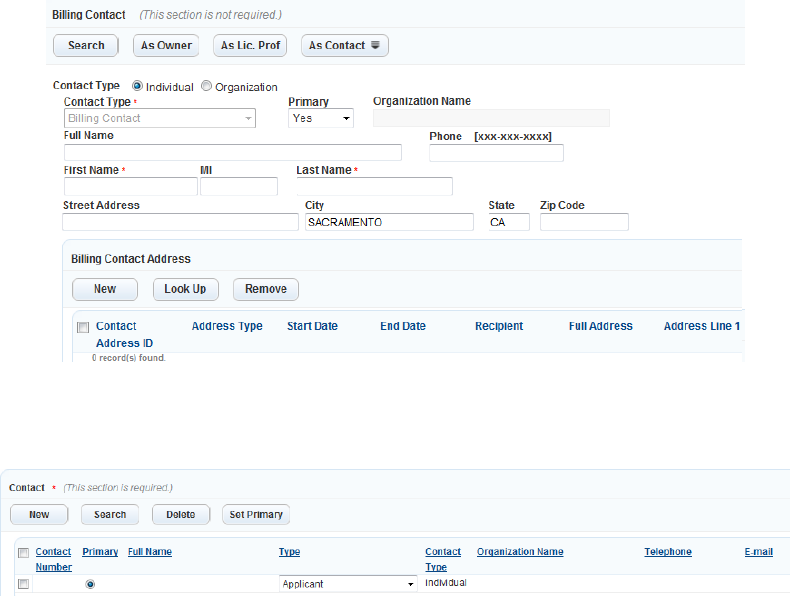
Task: Open the Applicant type dropdown
Action: (347, 584)
